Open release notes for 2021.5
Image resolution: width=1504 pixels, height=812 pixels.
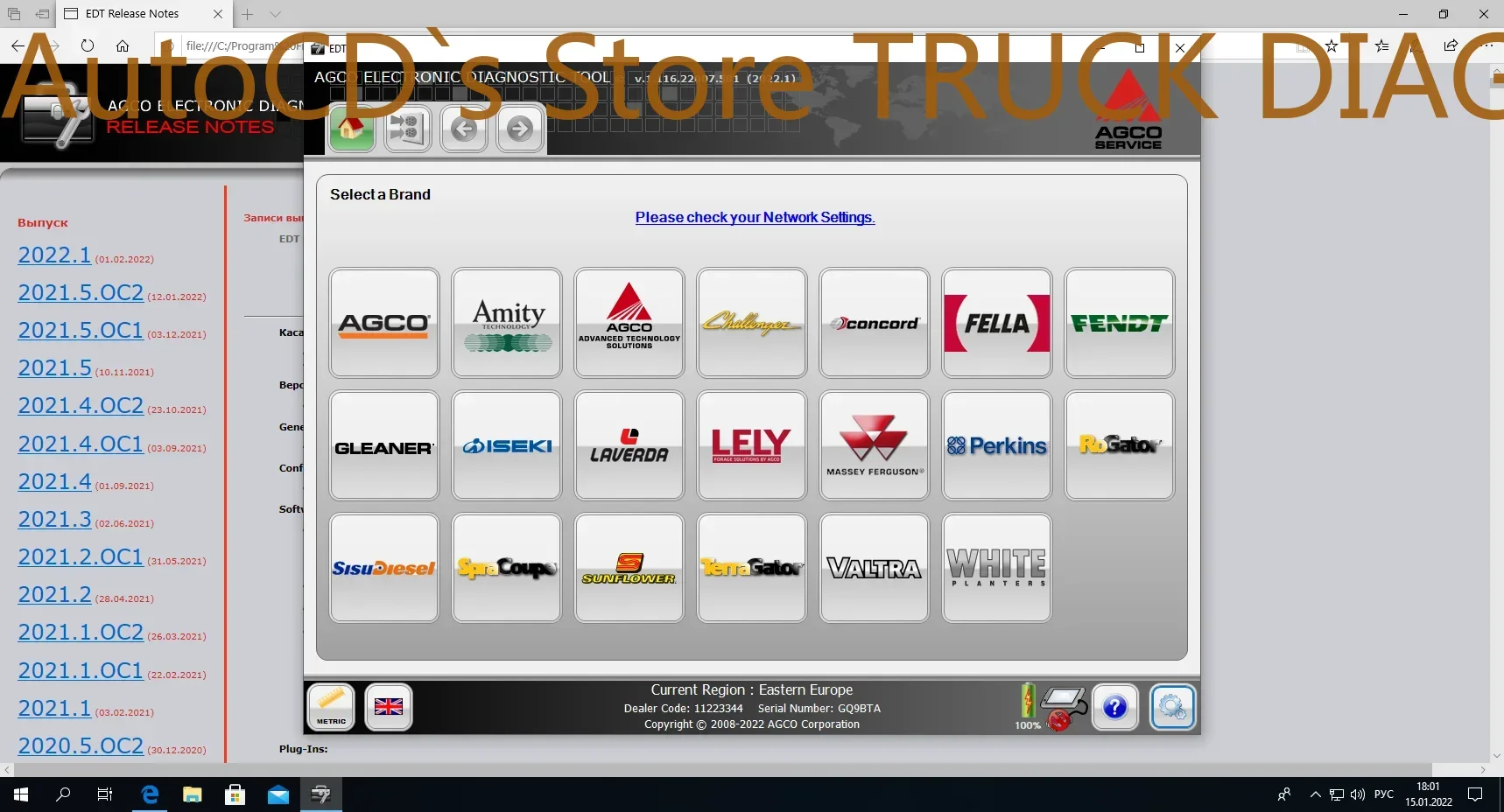coord(54,367)
